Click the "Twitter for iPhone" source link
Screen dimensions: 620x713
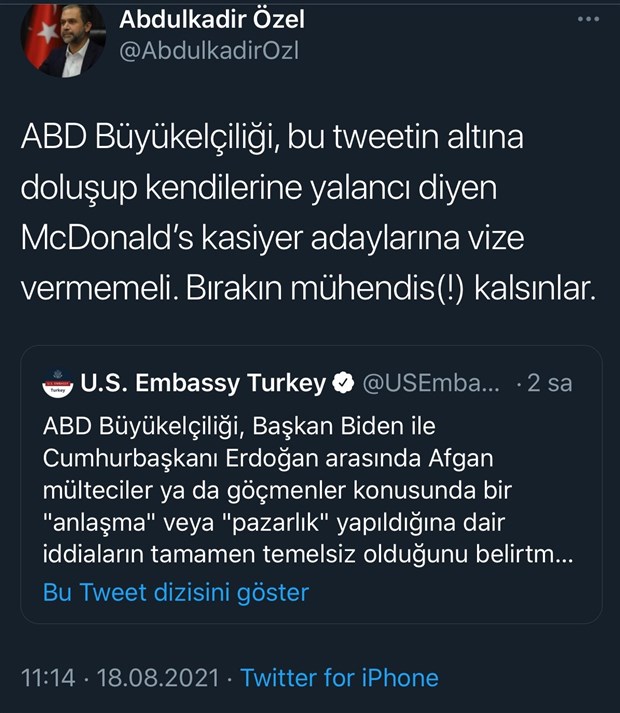[x=339, y=678]
